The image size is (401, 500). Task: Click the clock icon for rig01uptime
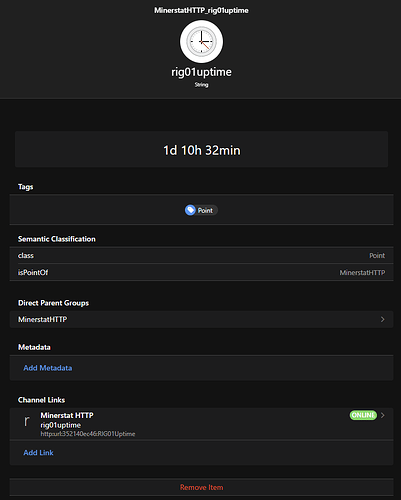pyautogui.click(x=201, y=42)
